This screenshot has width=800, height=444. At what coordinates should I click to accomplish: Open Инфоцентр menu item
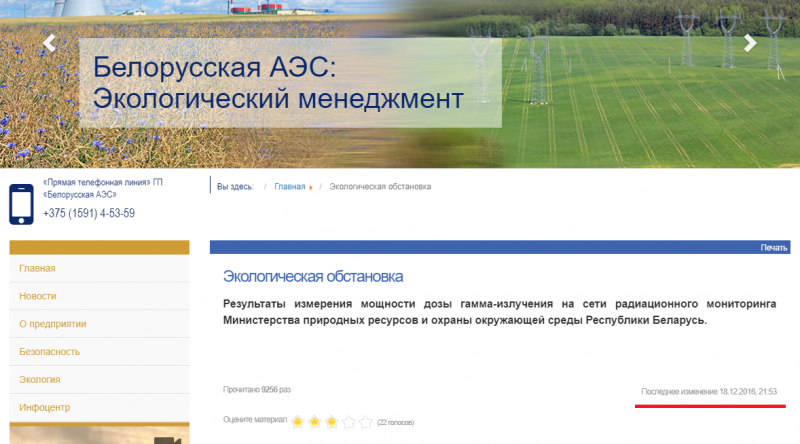[x=99, y=407]
